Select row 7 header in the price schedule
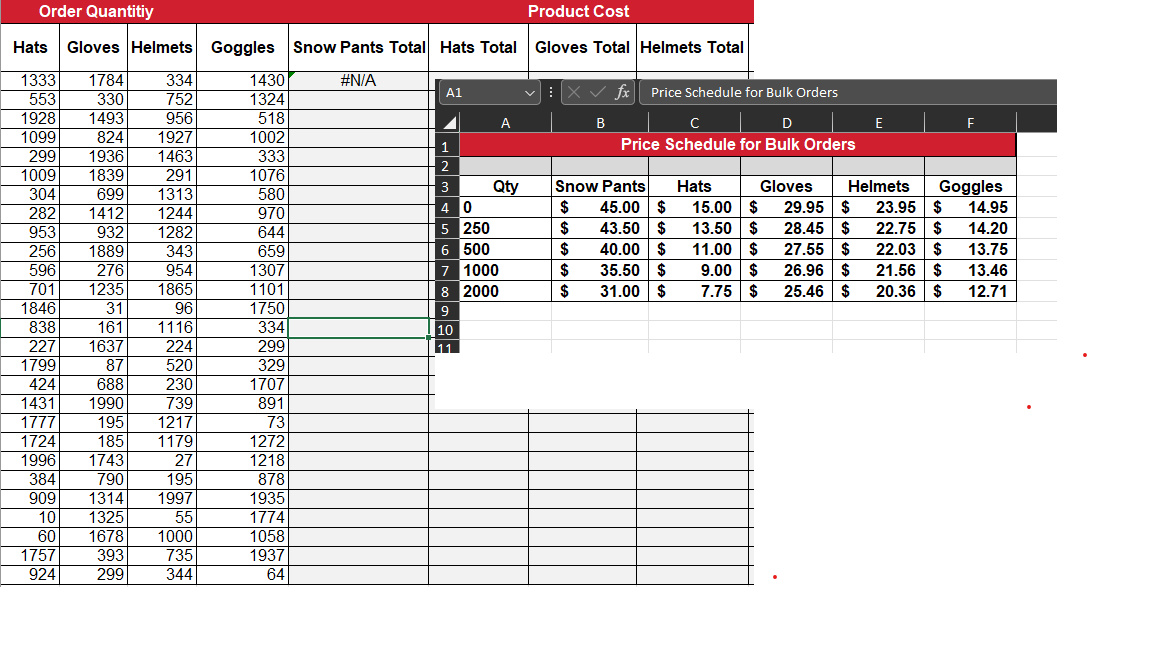 [446, 270]
